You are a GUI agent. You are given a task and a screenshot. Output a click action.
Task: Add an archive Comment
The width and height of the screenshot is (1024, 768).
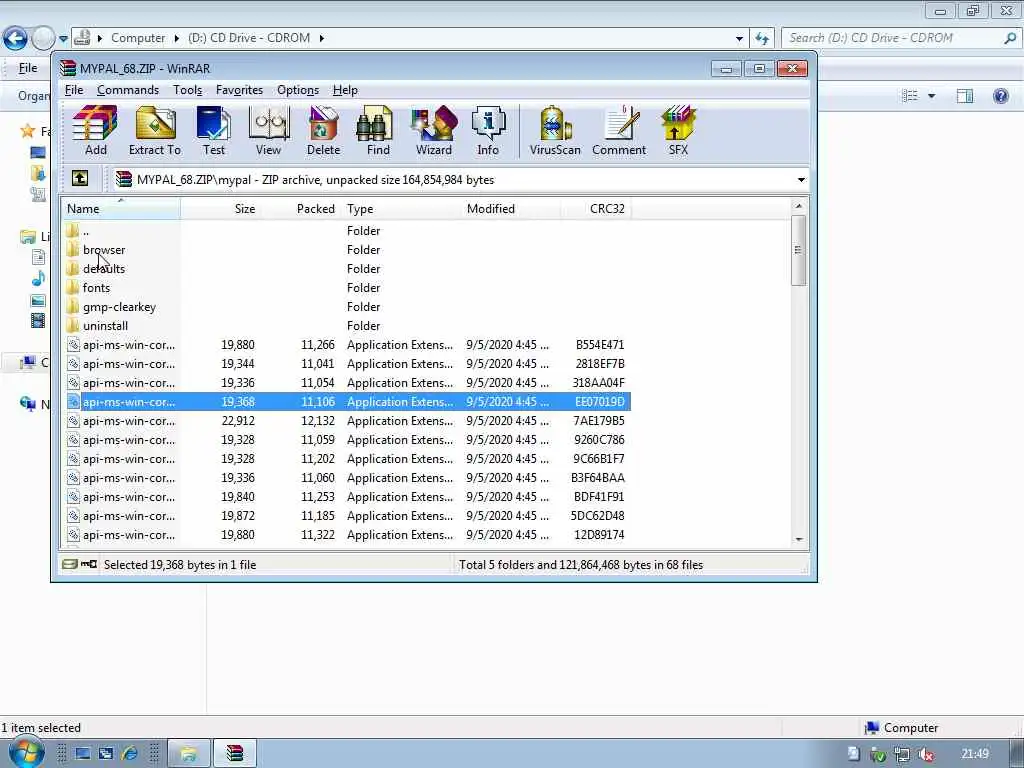[x=619, y=131]
